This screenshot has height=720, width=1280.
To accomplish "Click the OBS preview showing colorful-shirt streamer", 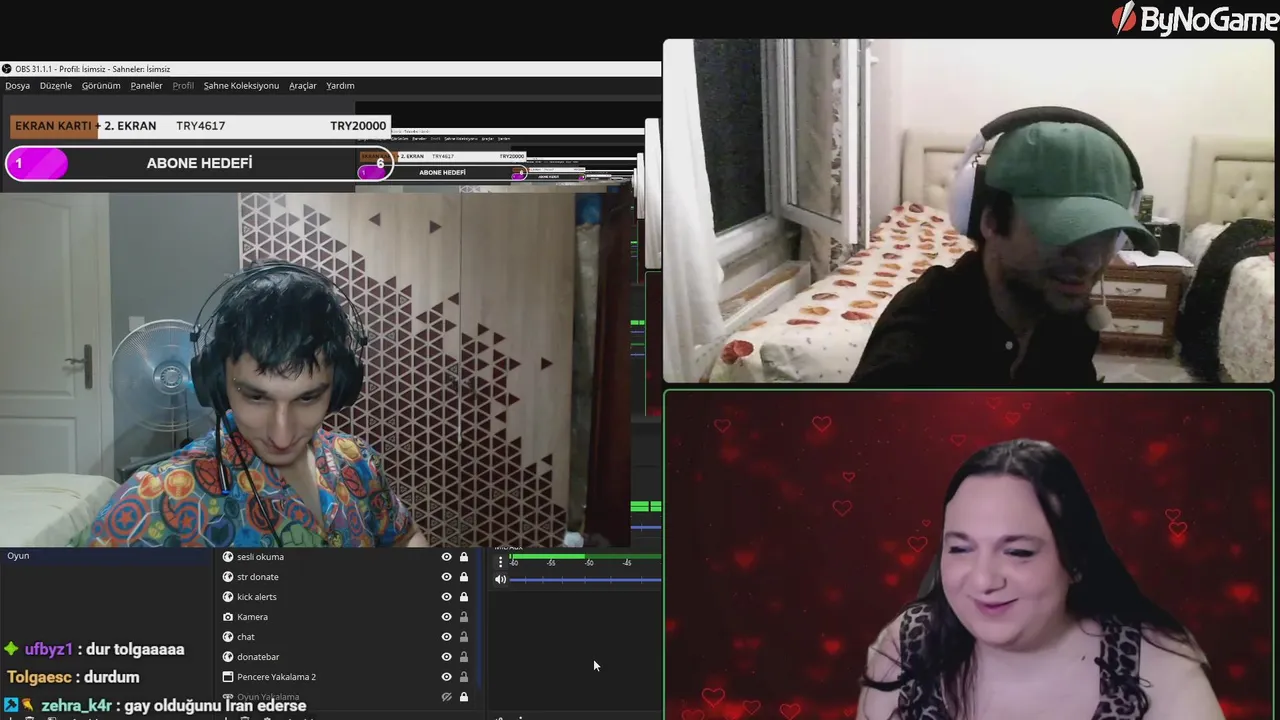I will coord(316,369).
